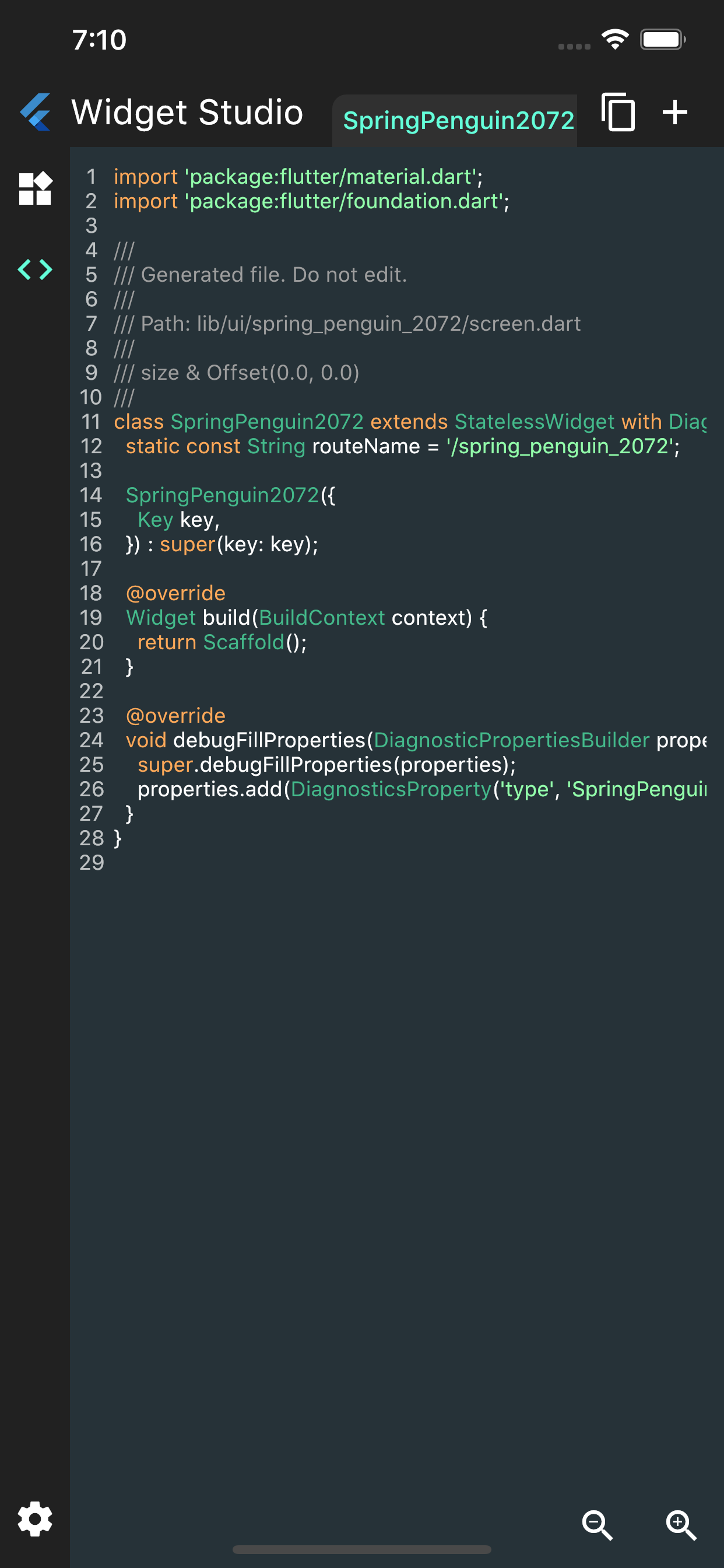Click the 7:10 clock in status bar
The image size is (724, 1568).
[x=99, y=40]
